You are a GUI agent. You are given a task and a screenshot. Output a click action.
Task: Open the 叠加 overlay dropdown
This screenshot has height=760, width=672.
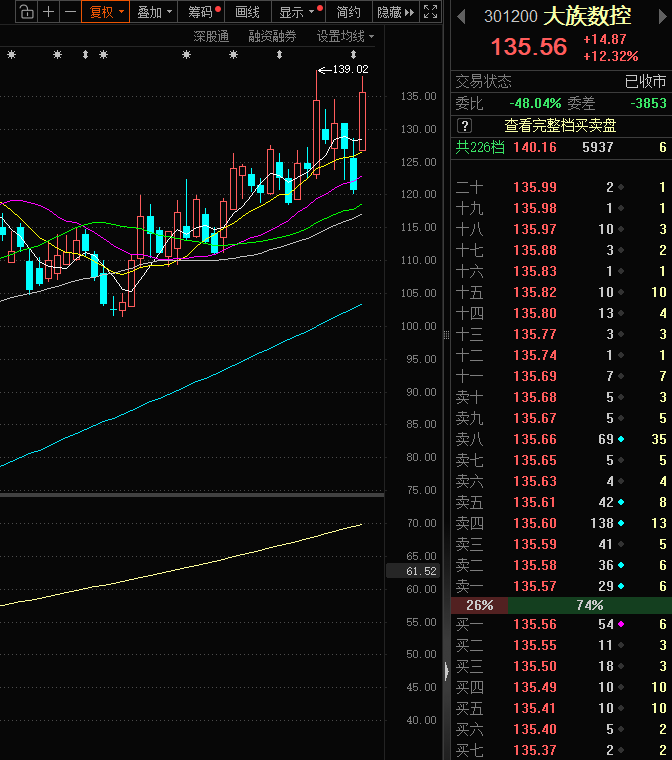154,12
